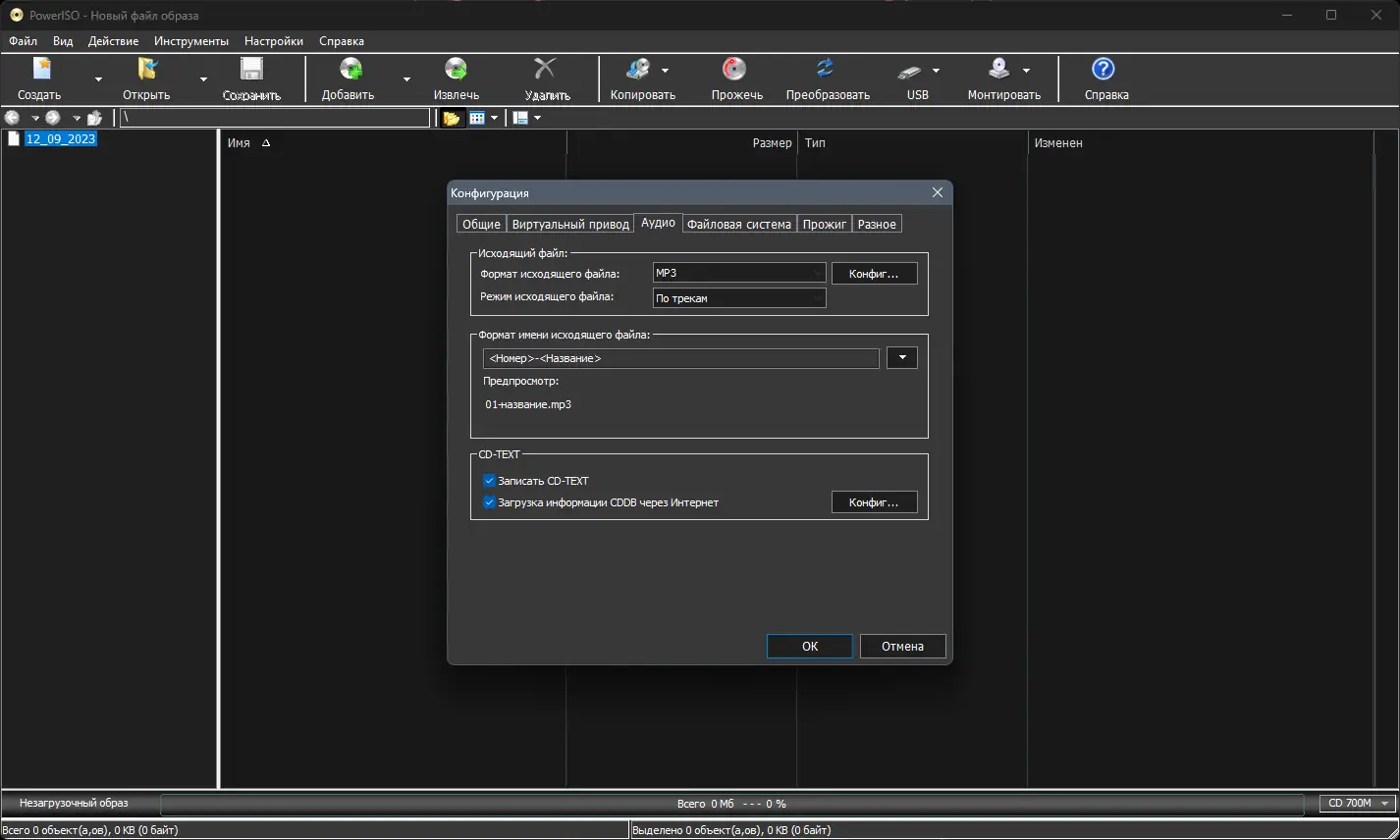Sort the file list by the Изменен column
Viewport: 1400px width, 840px height.
click(x=1200, y=142)
